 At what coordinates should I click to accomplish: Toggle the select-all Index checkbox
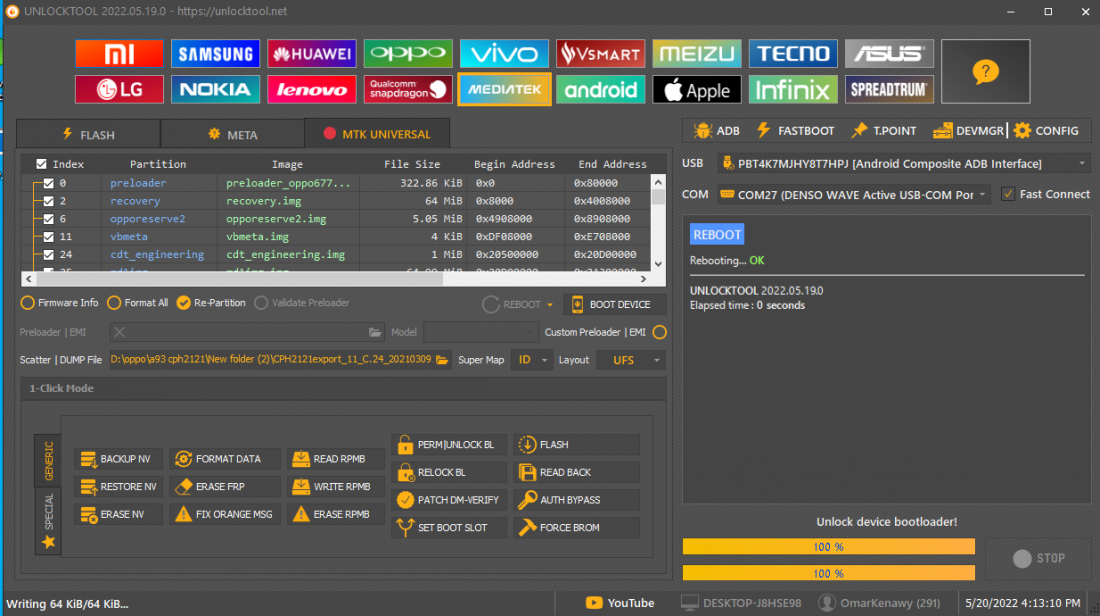(x=41, y=164)
